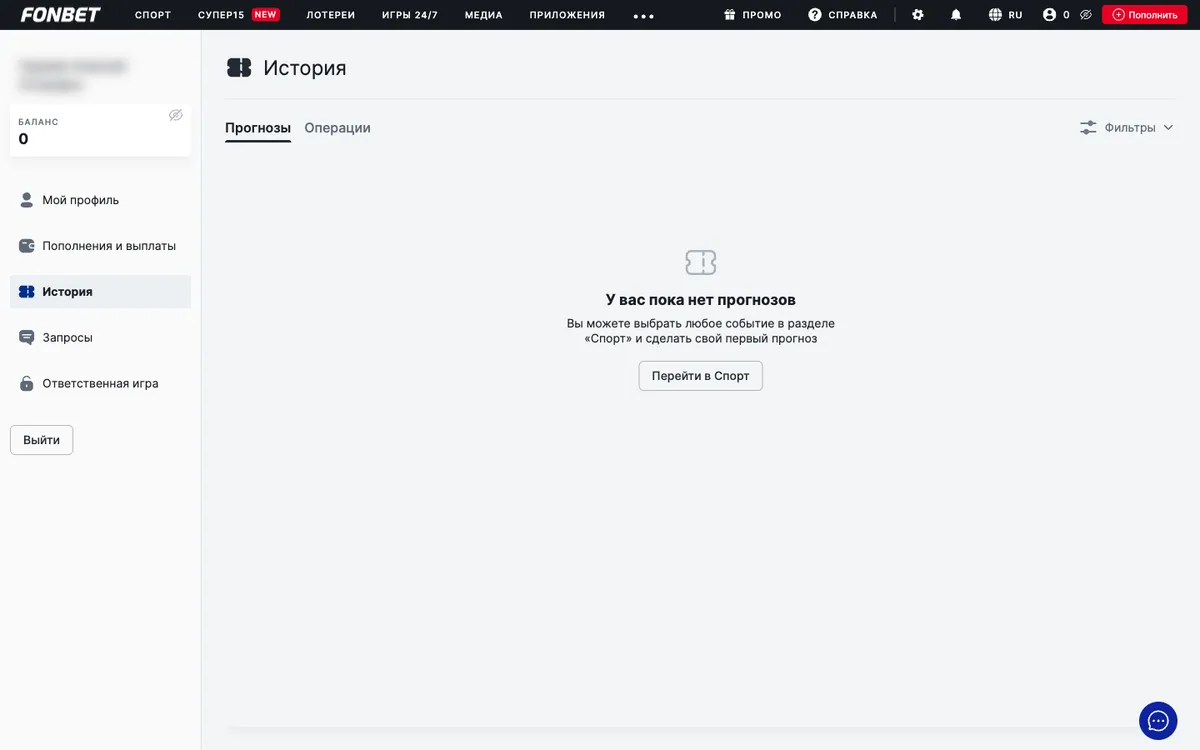Click the FONBET logo
1200x750 pixels.
click(61, 15)
